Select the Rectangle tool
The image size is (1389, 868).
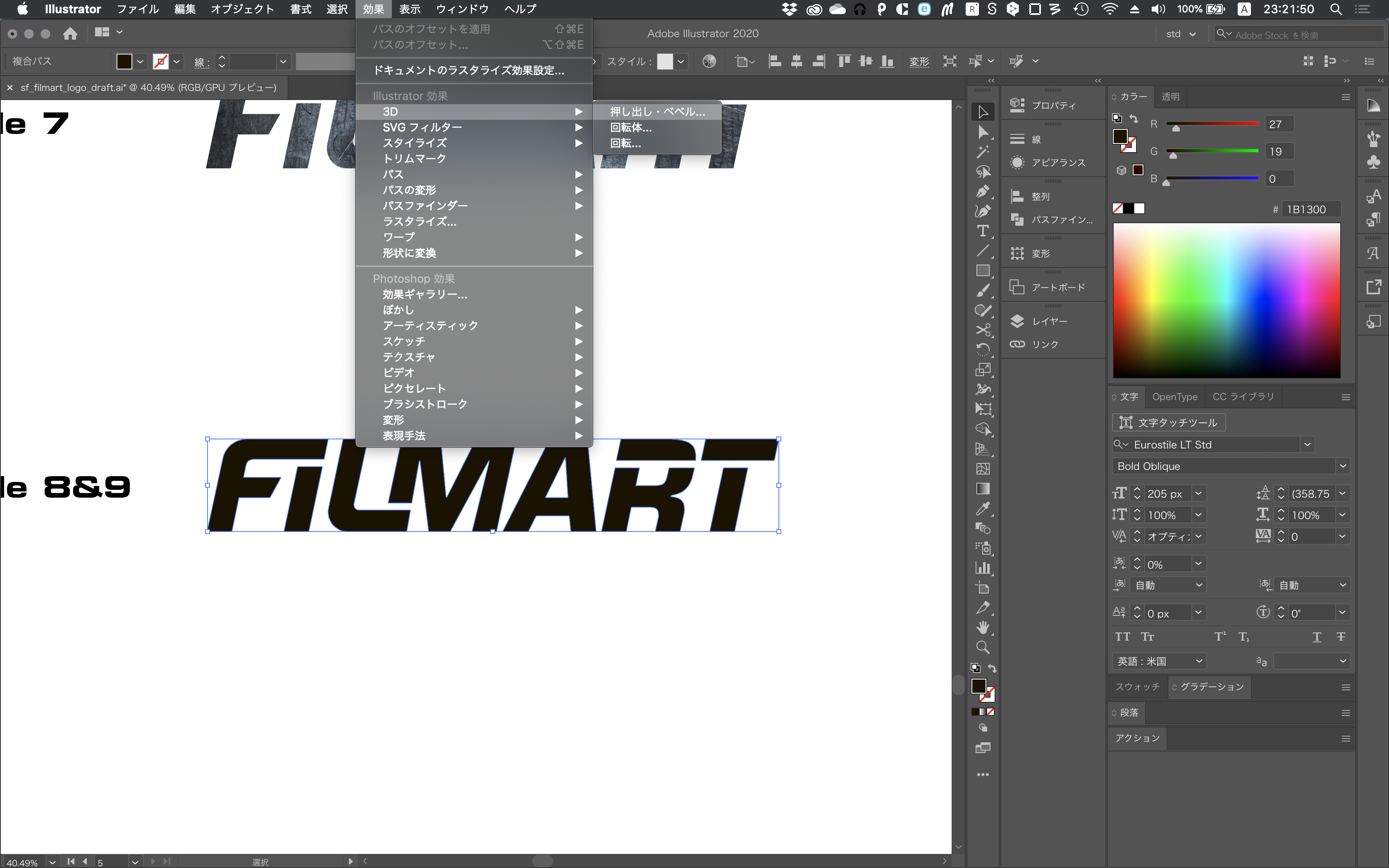[x=983, y=270]
